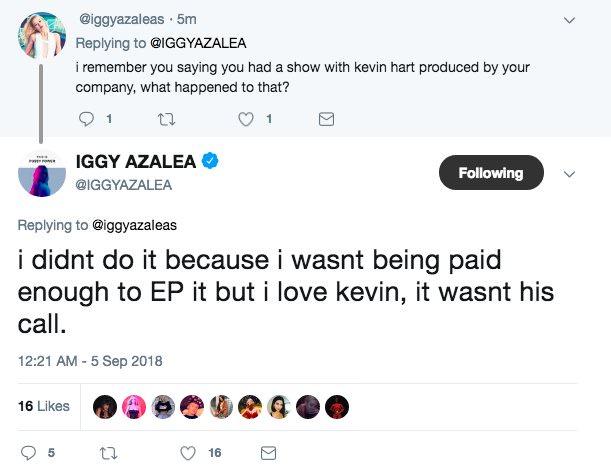
Task: Direct message icon on fan tweet
Action: coord(325,119)
